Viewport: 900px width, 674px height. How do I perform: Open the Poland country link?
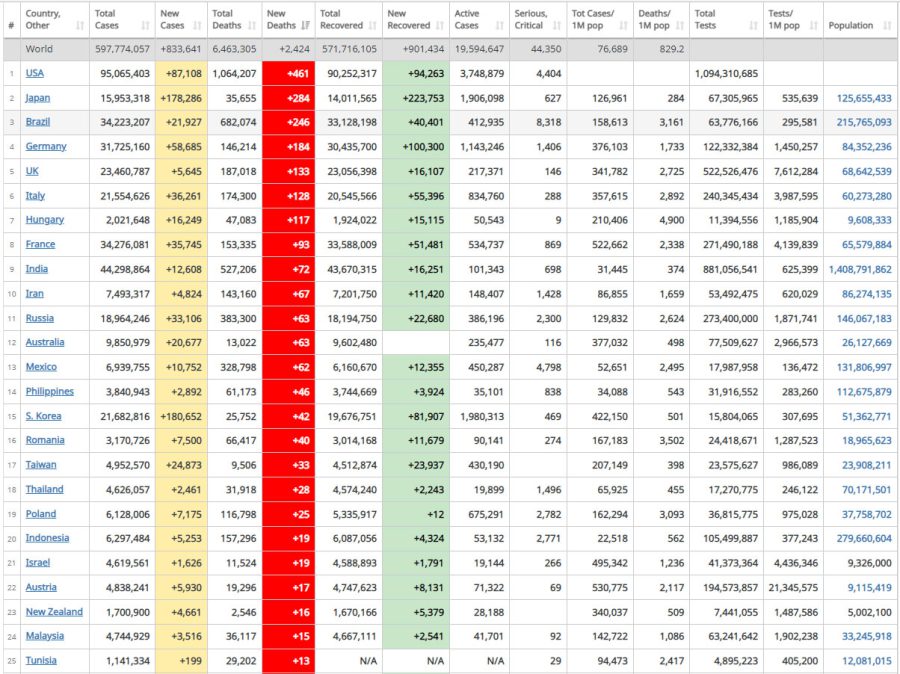[x=41, y=514]
